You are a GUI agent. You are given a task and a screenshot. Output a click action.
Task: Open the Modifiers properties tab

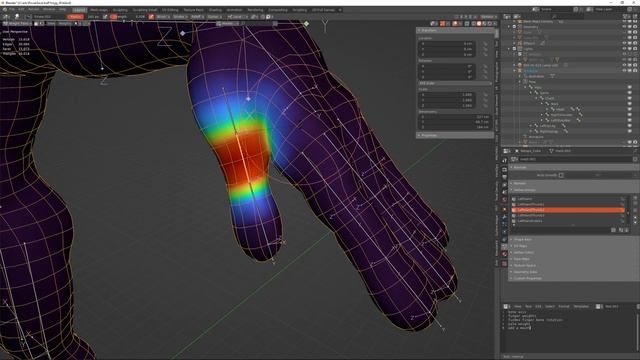[504, 216]
